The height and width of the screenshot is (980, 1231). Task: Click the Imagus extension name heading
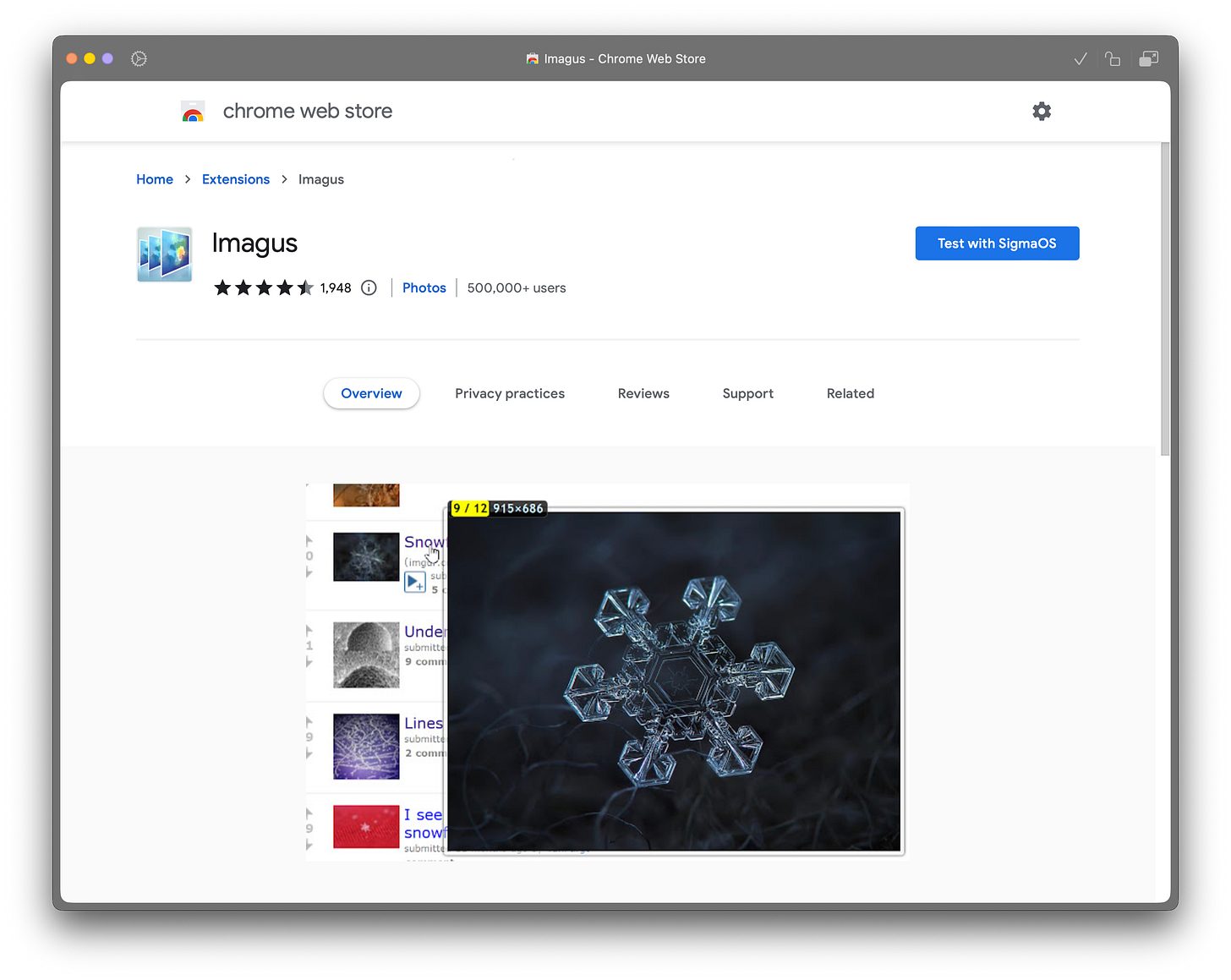pos(254,244)
